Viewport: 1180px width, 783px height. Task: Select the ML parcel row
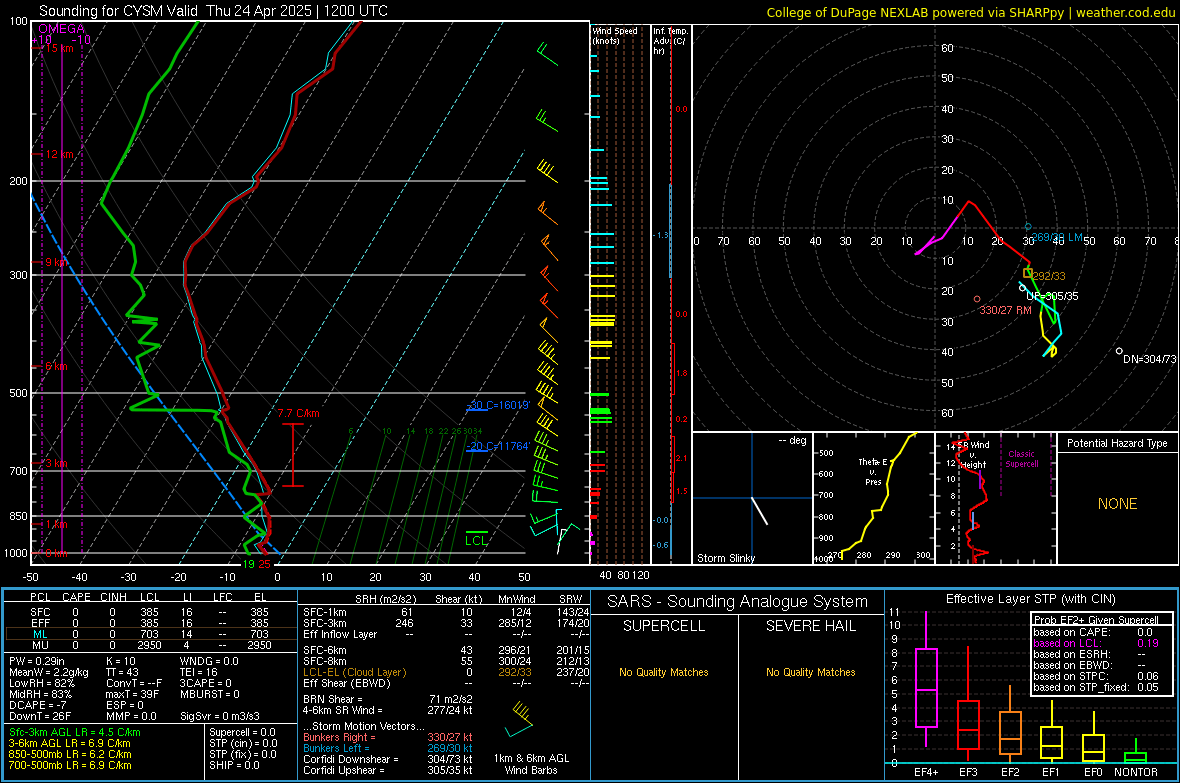(151, 634)
